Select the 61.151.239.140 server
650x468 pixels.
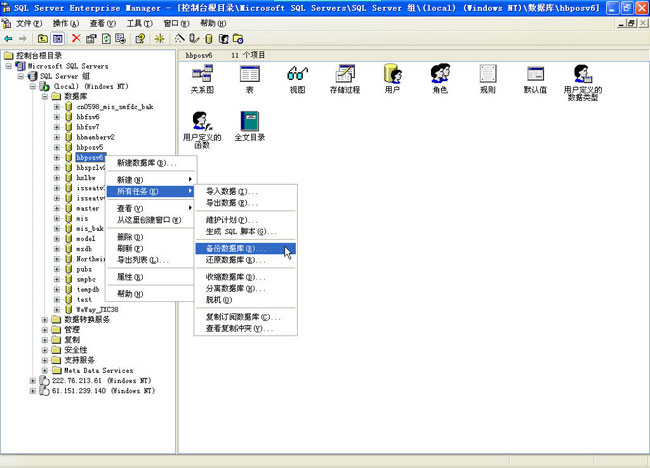click(103, 391)
